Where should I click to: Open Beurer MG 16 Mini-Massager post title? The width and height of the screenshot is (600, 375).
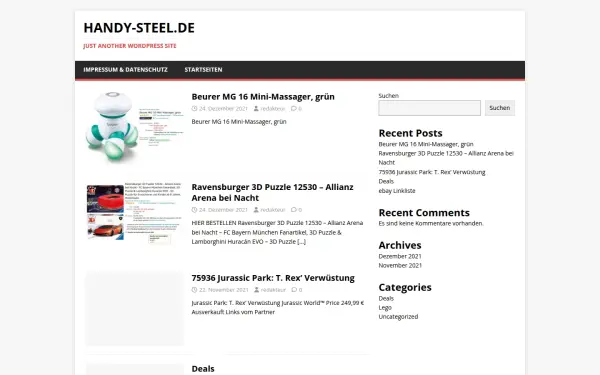[x=263, y=97]
